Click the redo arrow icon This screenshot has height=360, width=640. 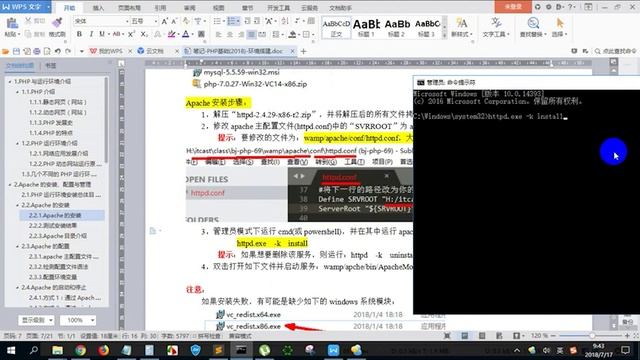(x=68, y=51)
